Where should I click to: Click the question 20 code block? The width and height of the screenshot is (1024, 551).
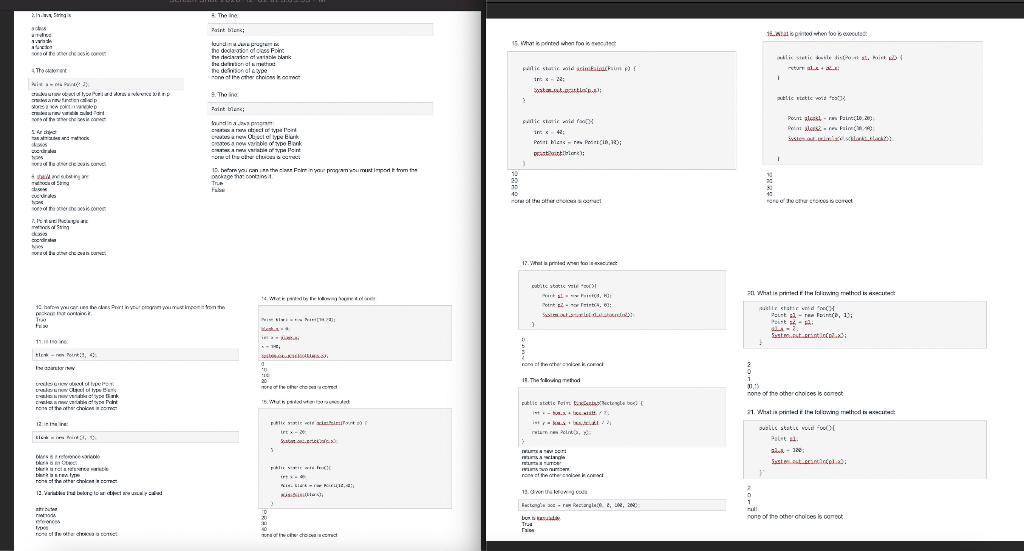[865, 324]
